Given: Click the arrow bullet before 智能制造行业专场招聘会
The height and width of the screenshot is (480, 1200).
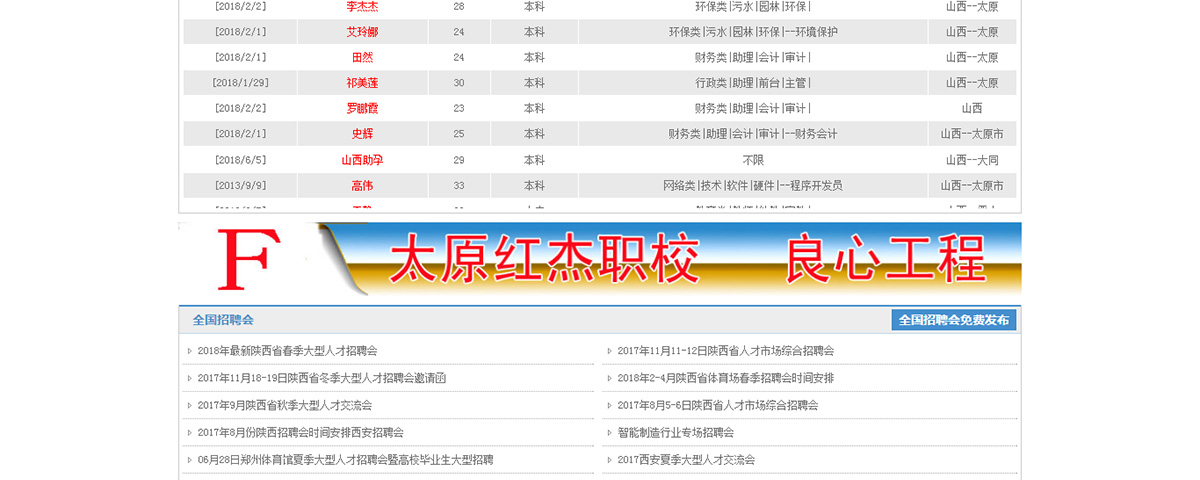Looking at the screenshot, I should point(609,433).
